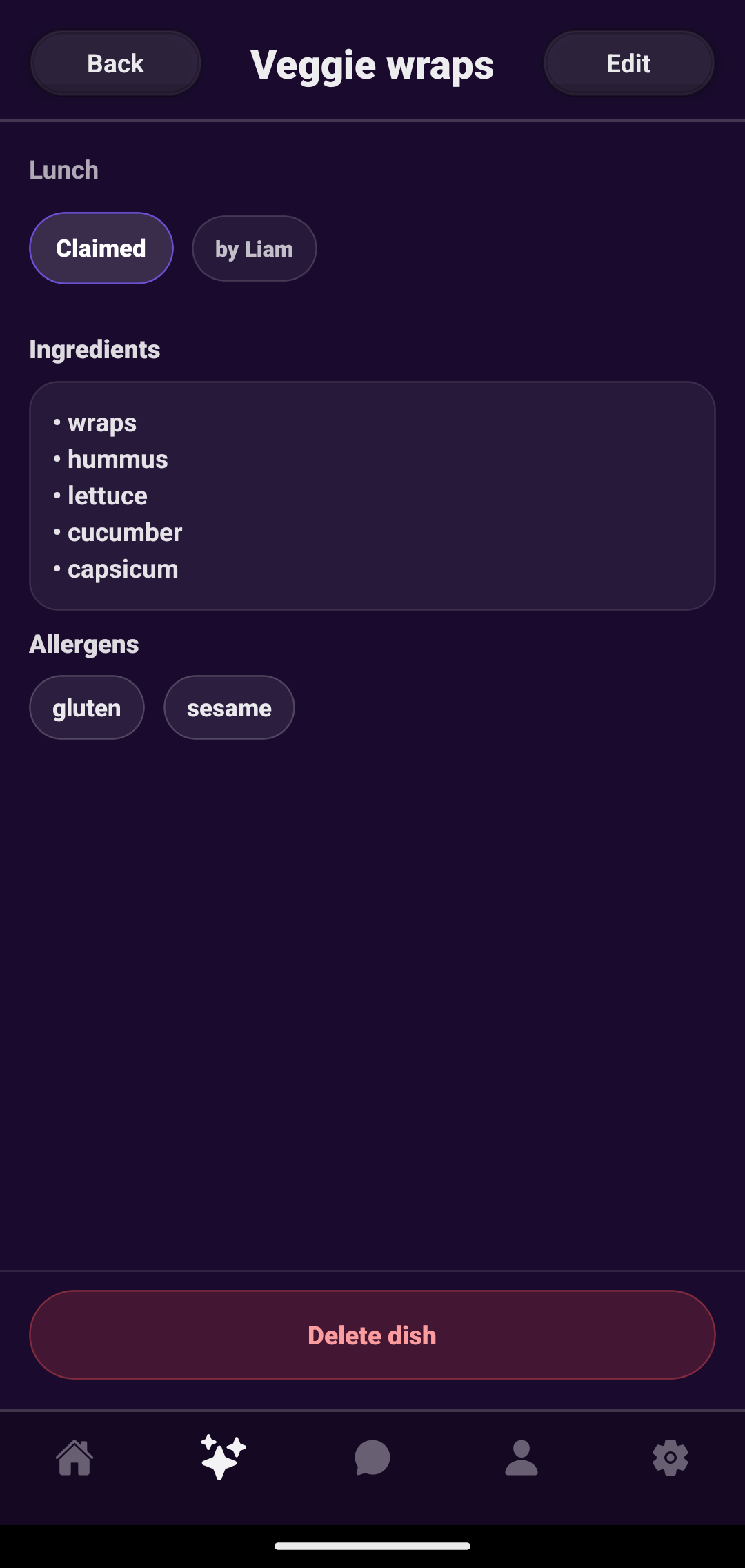The height and width of the screenshot is (1568, 745).
Task: Open the chat bubble tab
Action: coord(372,1458)
